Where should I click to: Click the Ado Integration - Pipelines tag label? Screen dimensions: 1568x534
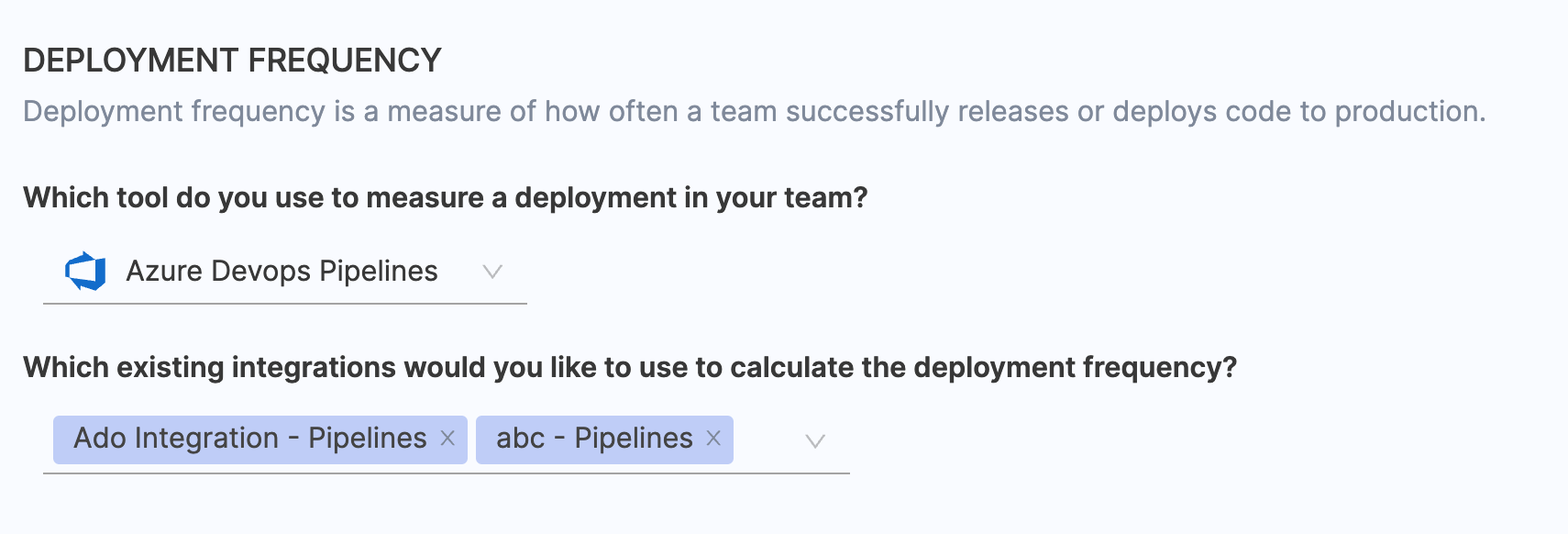(249, 439)
